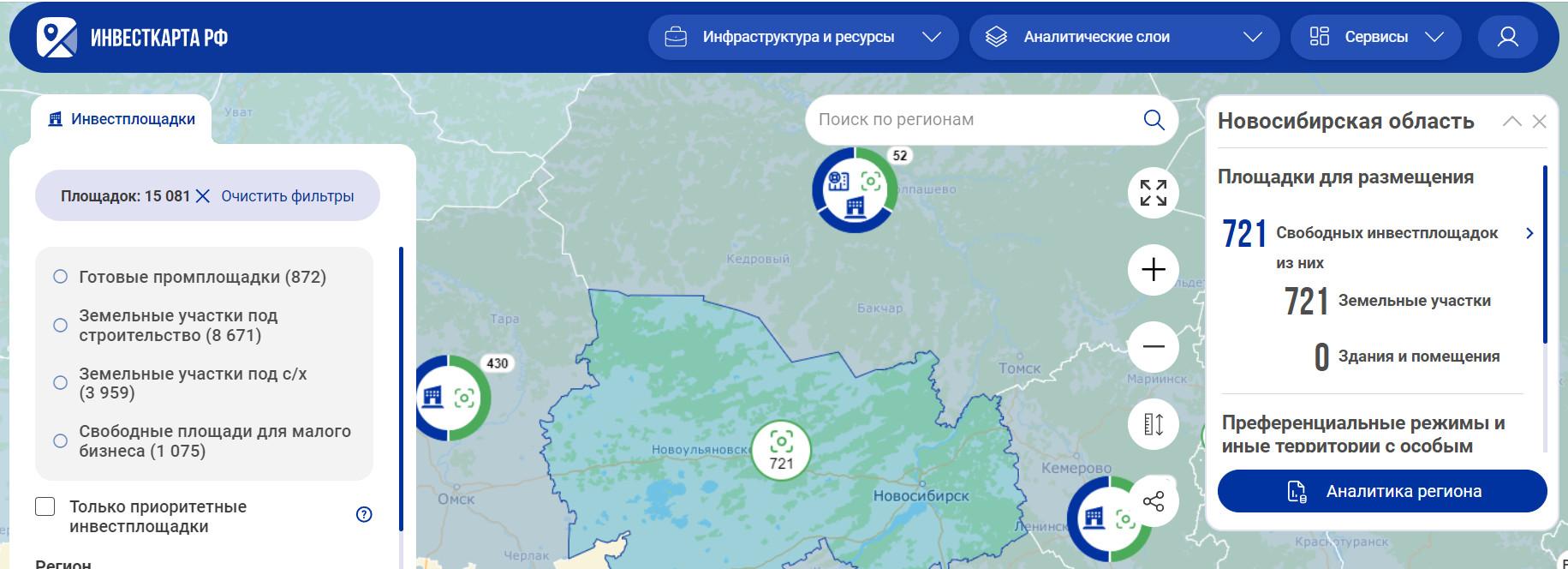
Task: Click the left filter panel scrollbar
Action: [x=401, y=388]
